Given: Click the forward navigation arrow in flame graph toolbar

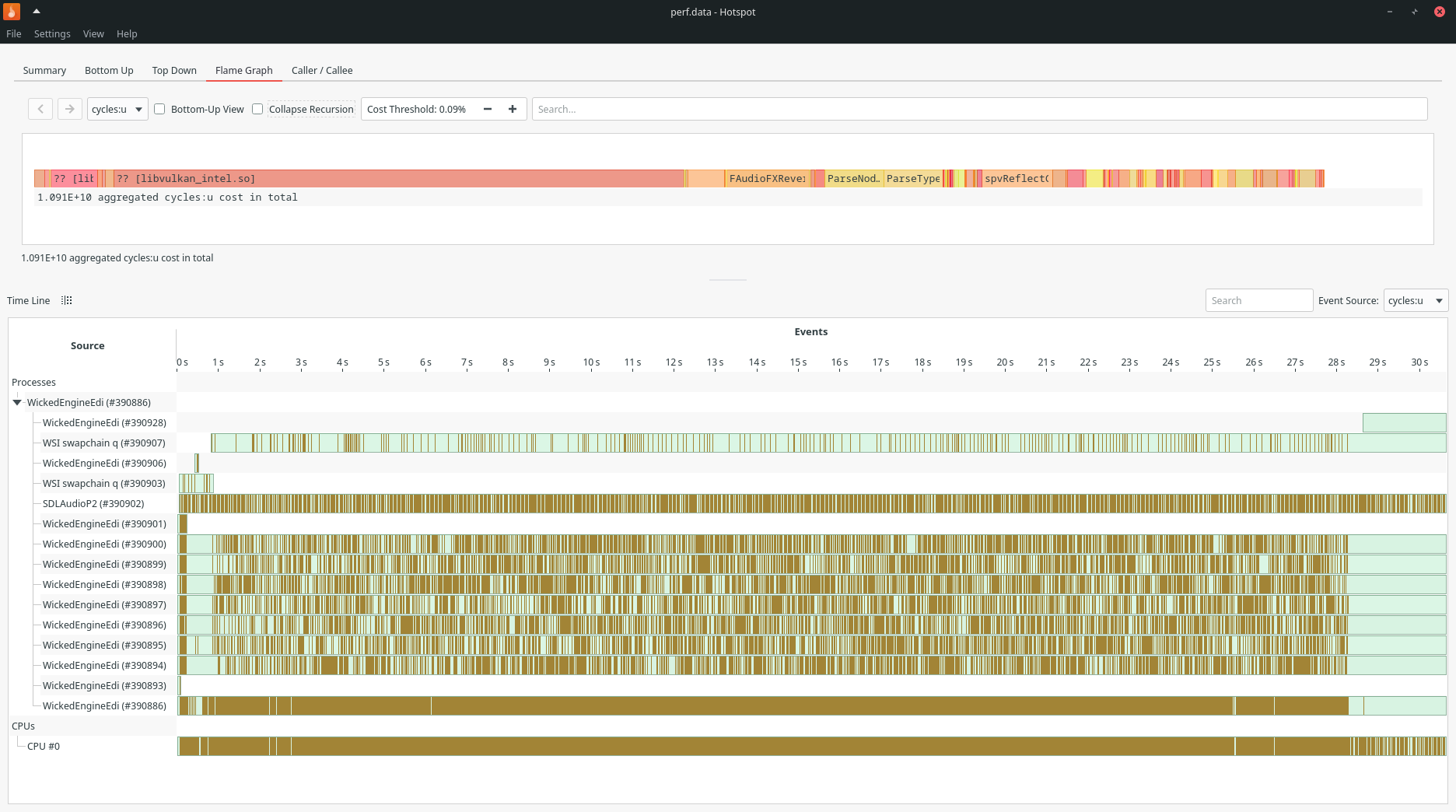Looking at the screenshot, I should click(x=69, y=109).
